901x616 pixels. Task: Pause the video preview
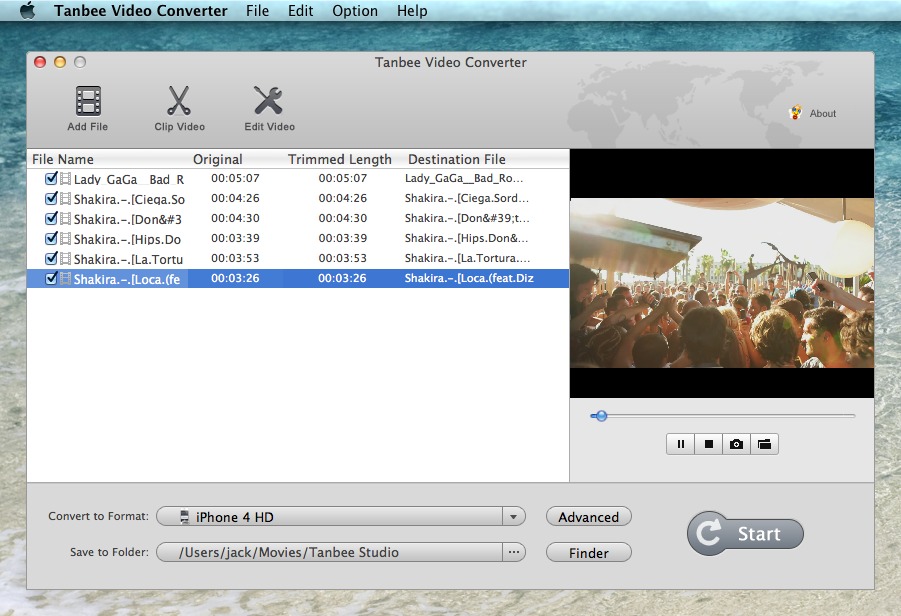(681, 444)
